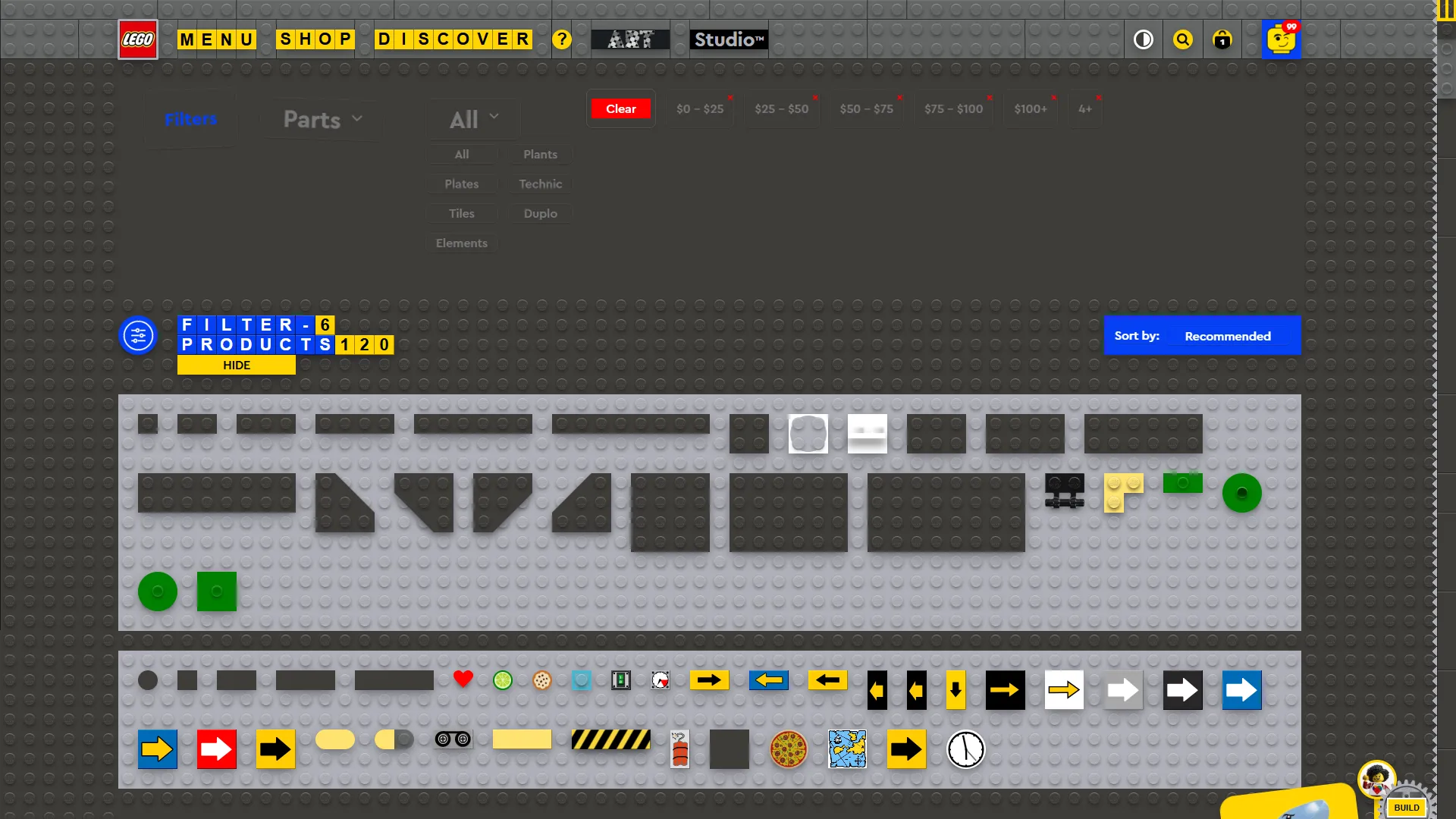Toggle the 4+ age filter chip

point(1085,109)
